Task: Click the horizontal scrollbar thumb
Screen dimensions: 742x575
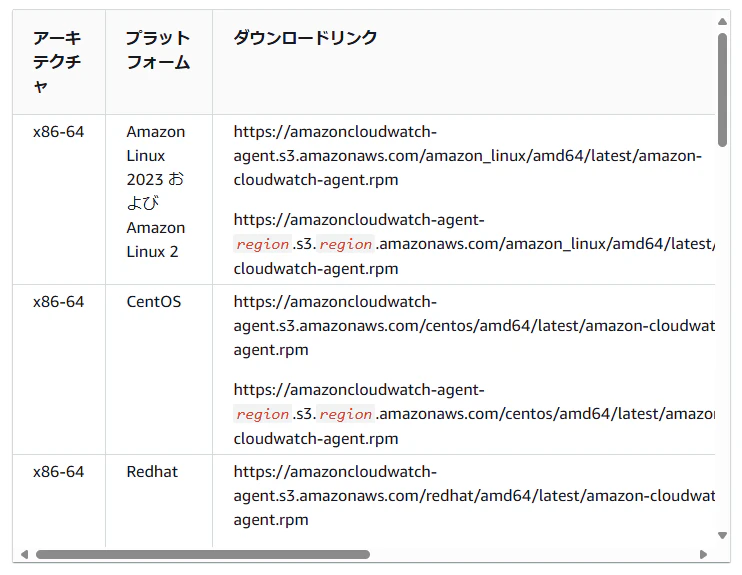Action: click(203, 554)
